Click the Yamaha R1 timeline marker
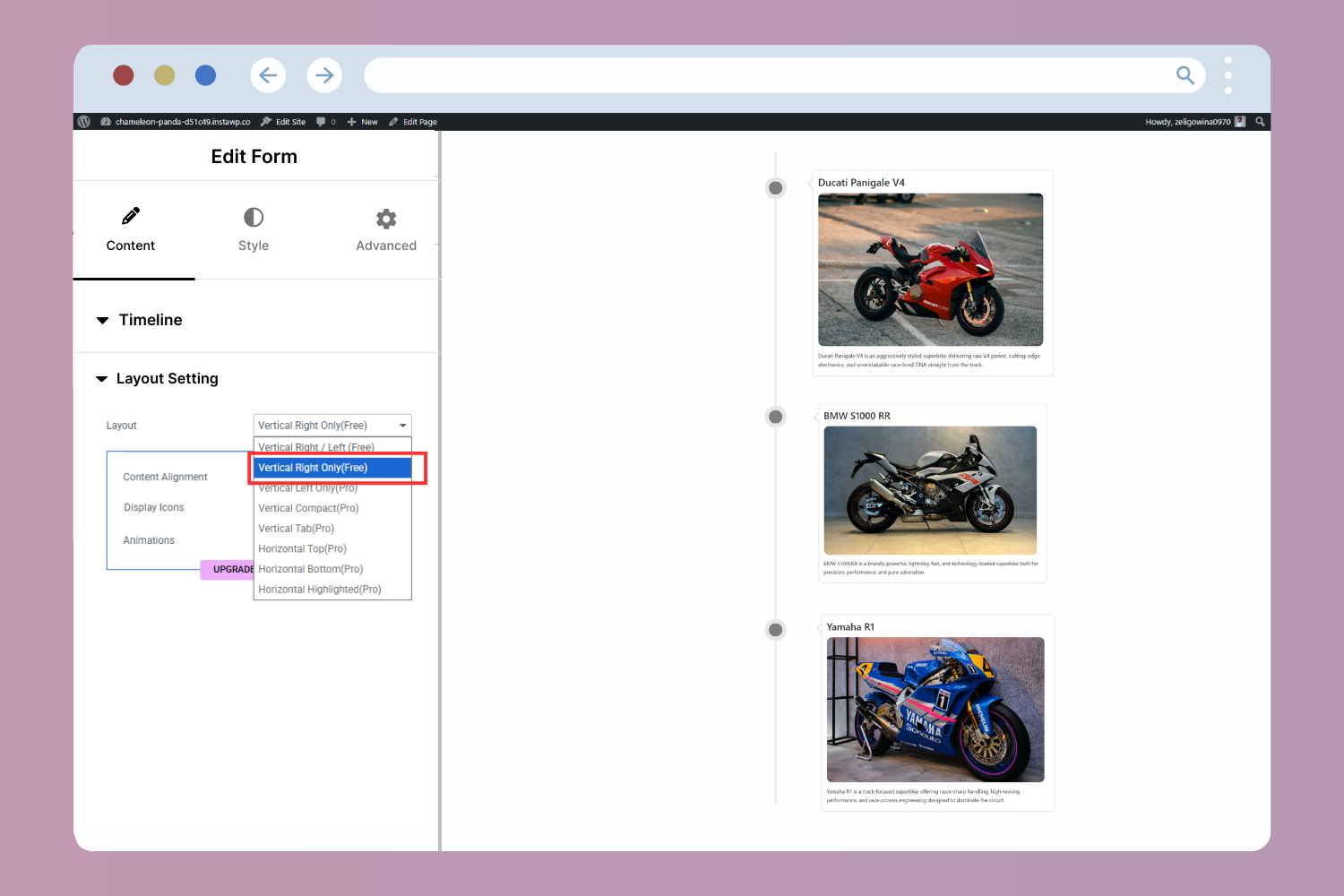The height and width of the screenshot is (896, 1344). tap(776, 630)
